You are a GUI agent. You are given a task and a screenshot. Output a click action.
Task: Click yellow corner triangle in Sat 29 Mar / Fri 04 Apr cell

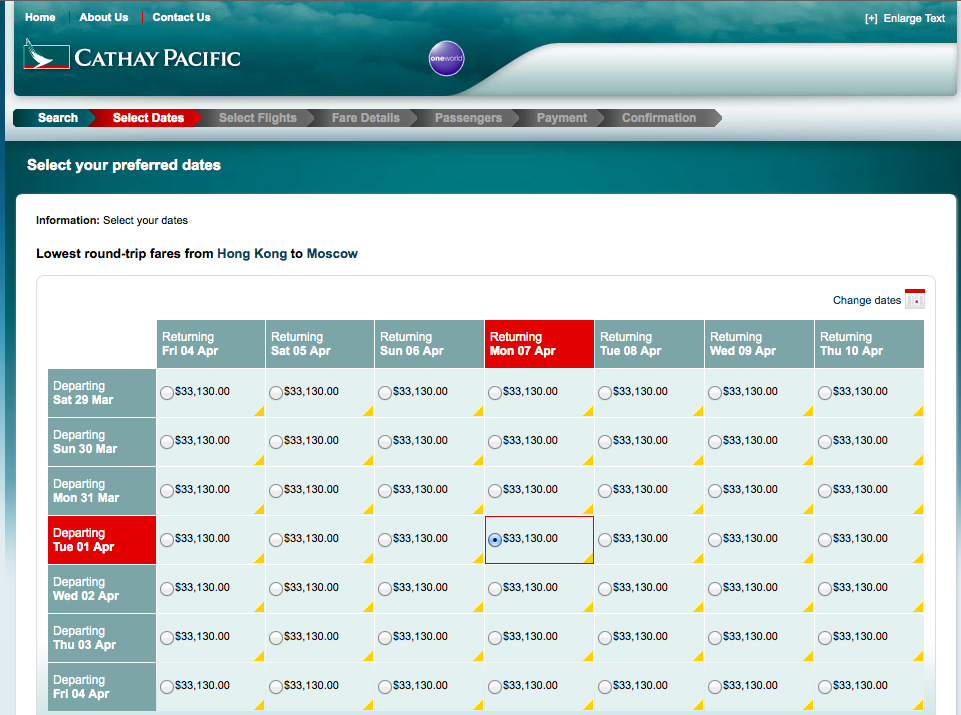260,411
